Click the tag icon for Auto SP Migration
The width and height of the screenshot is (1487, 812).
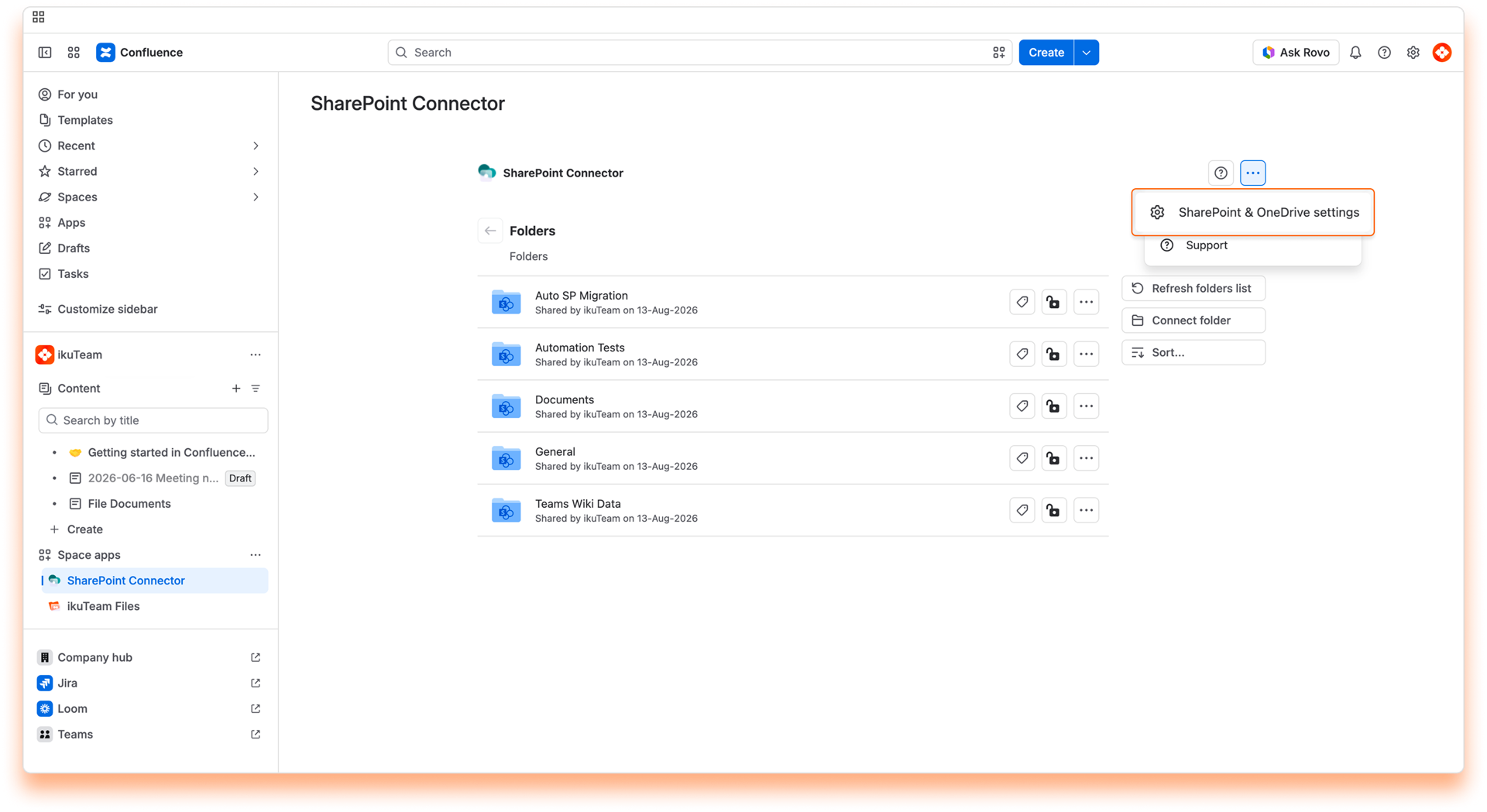coord(1022,302)
